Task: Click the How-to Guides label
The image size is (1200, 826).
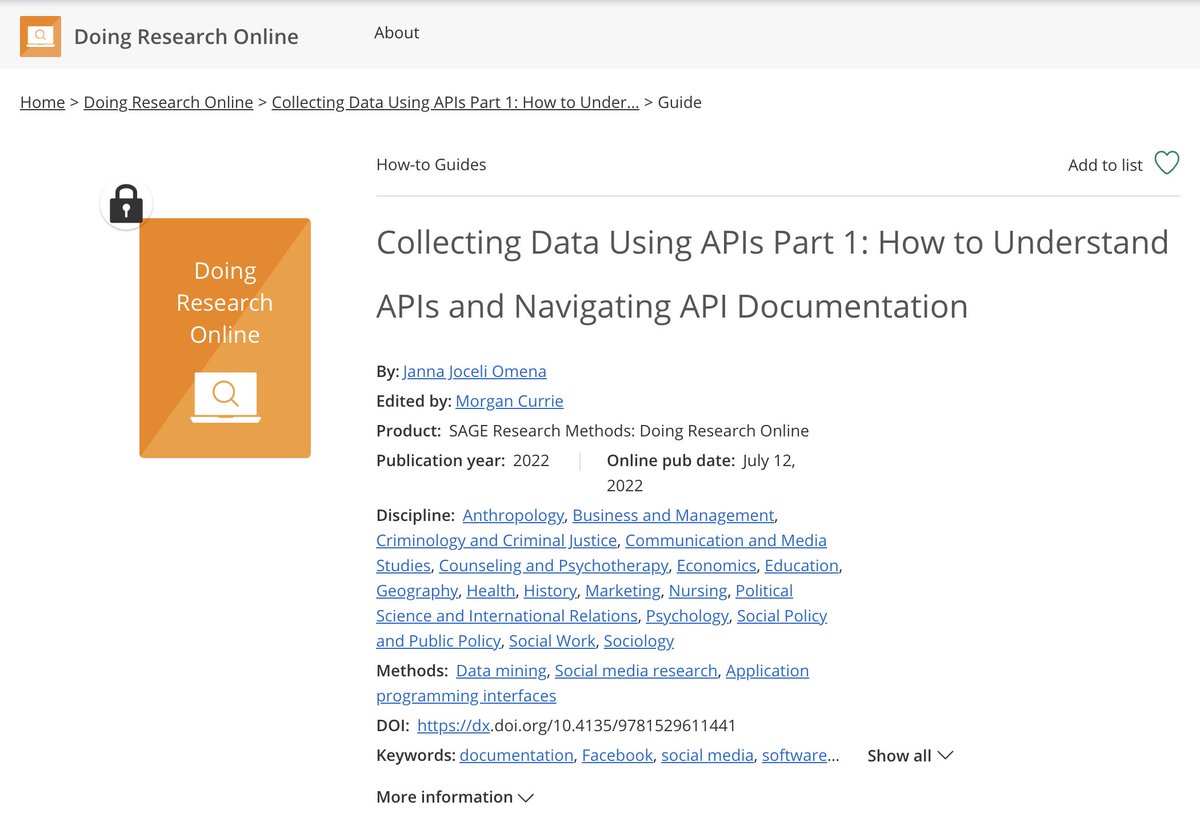Action: (x=431, y=165)
